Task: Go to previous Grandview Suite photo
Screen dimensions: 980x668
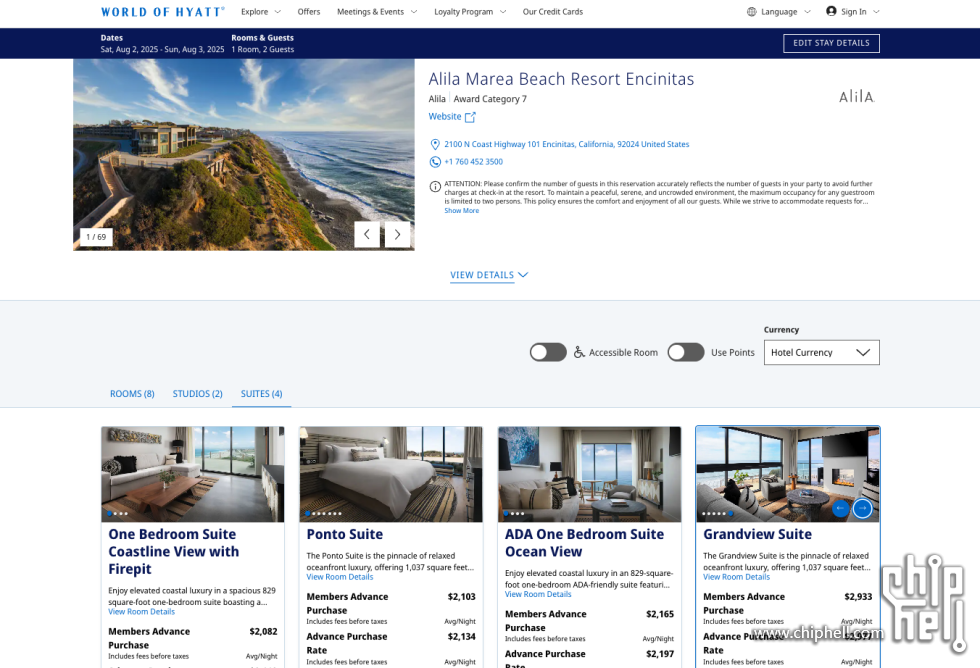Action: point(841,509)
